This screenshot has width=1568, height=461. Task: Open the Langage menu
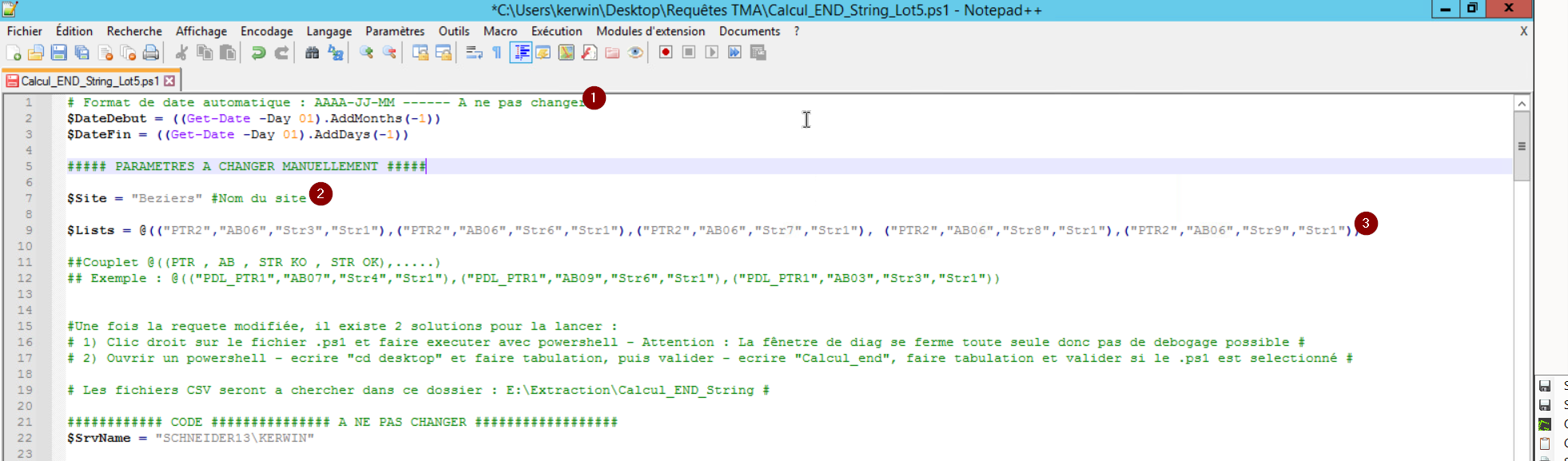(x=328, y=31)
